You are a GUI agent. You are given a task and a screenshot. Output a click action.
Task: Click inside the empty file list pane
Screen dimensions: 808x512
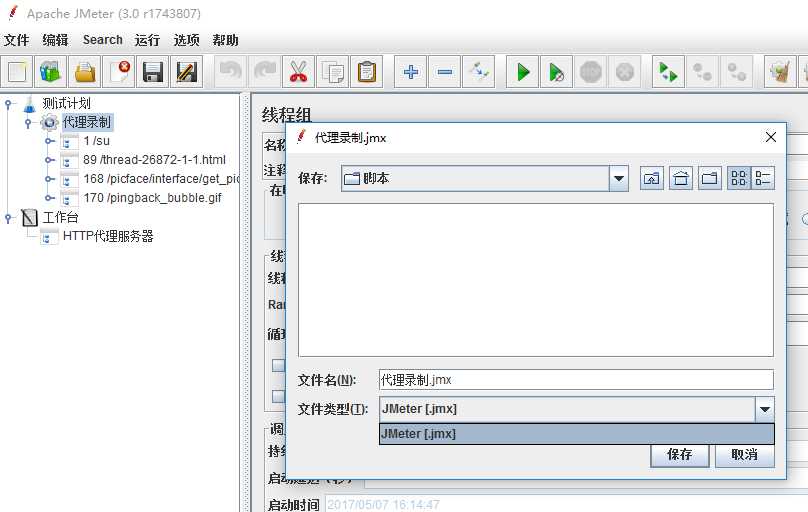click(536, 280)
